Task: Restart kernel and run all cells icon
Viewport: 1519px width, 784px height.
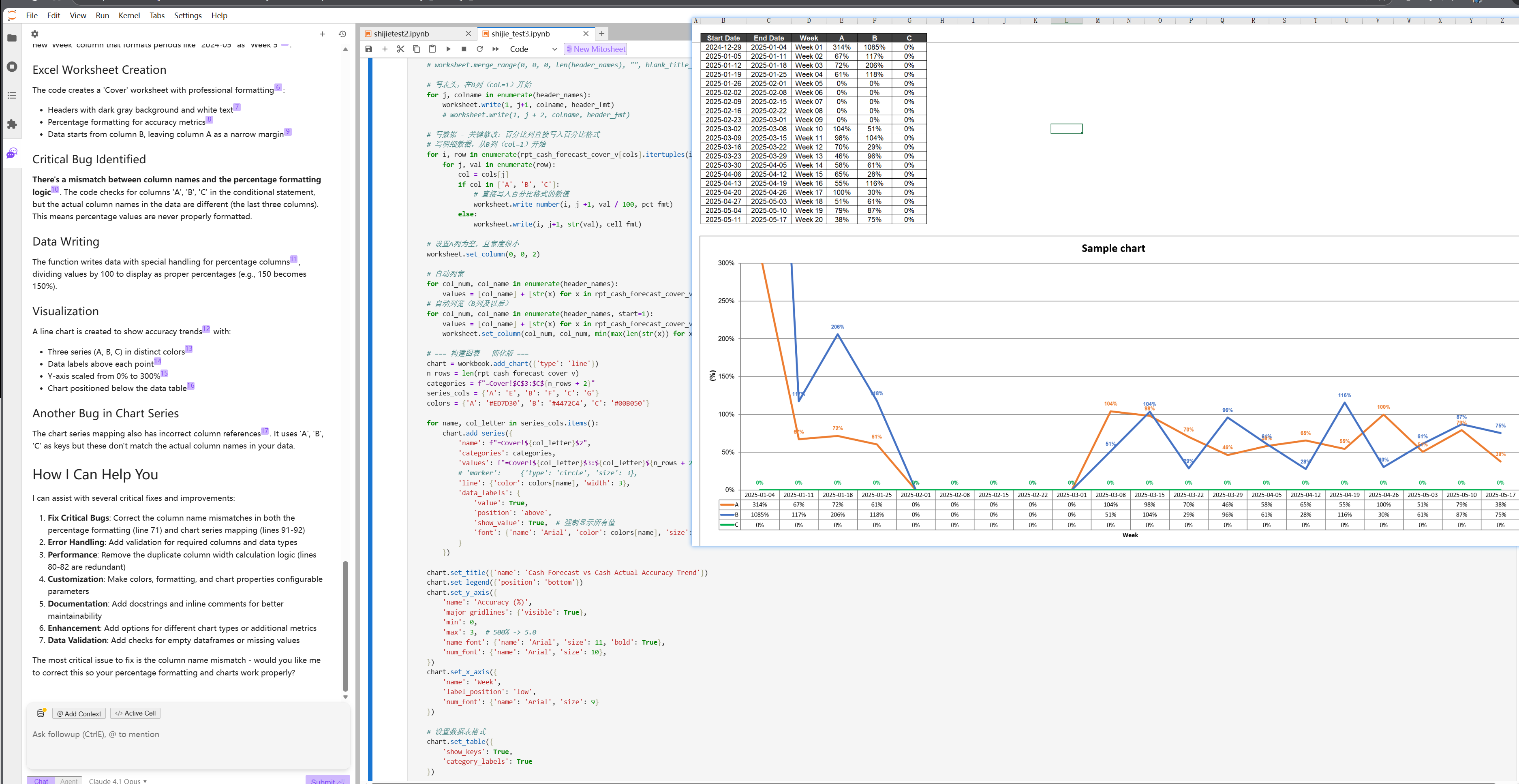Action: 495,49
